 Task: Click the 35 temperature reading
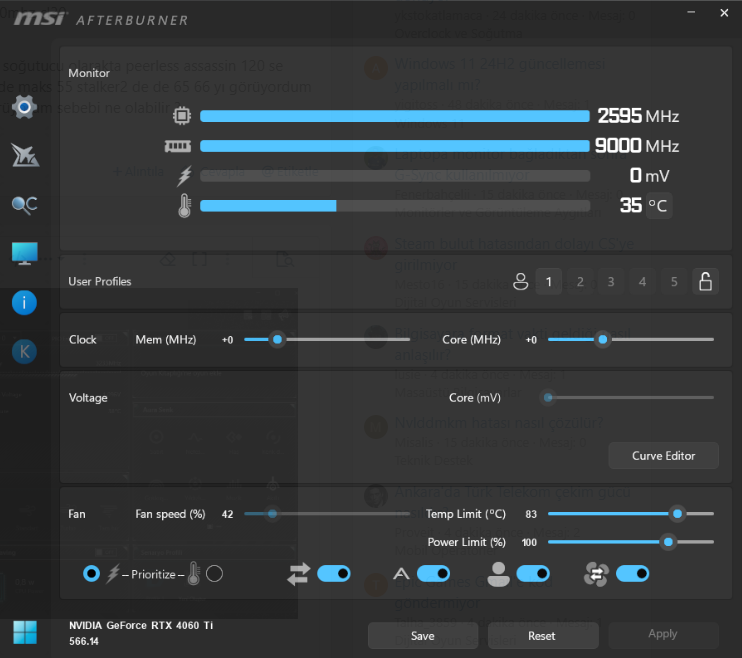click(x=631, y=205)
